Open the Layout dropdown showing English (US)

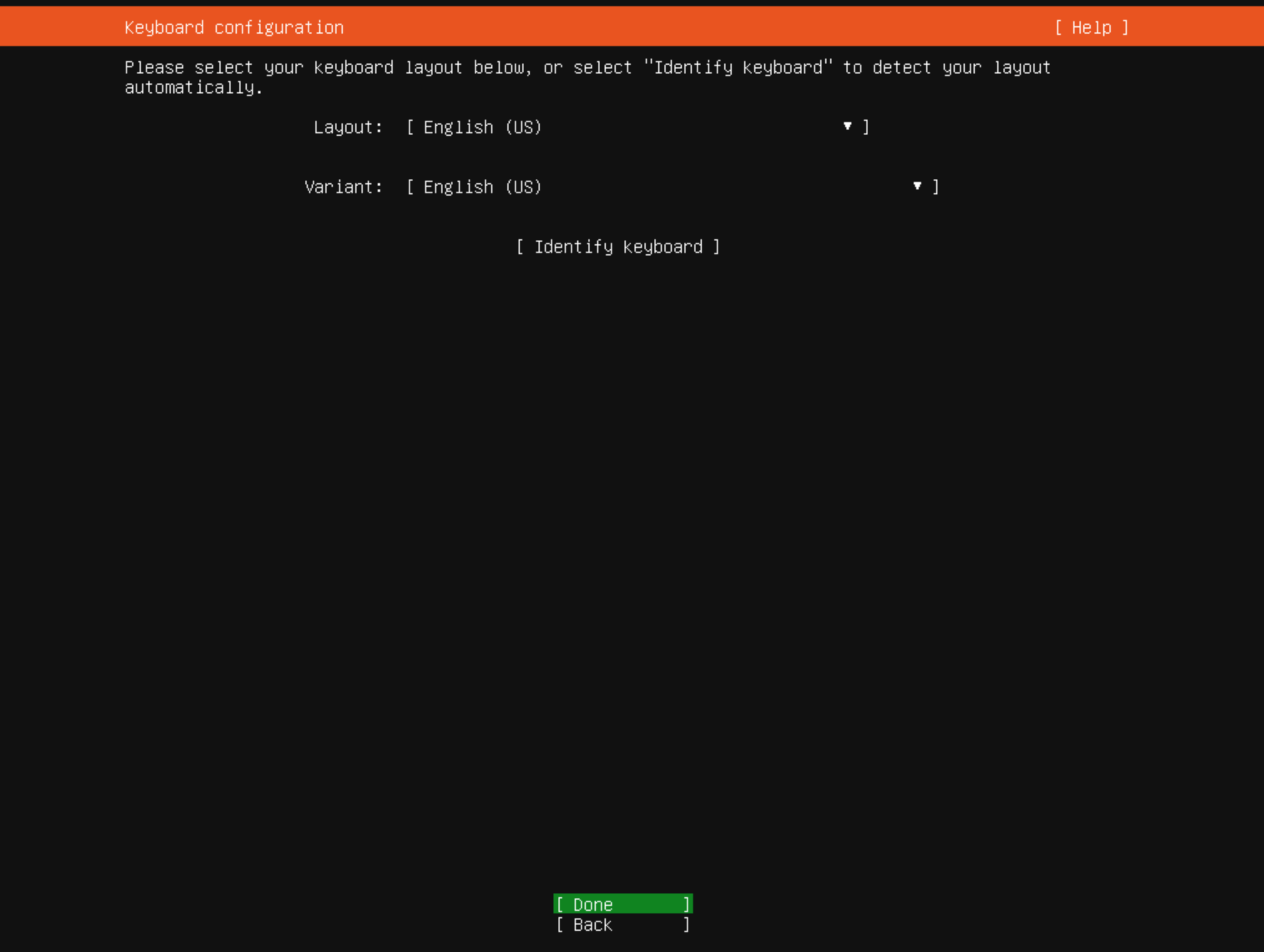[638, 127]
